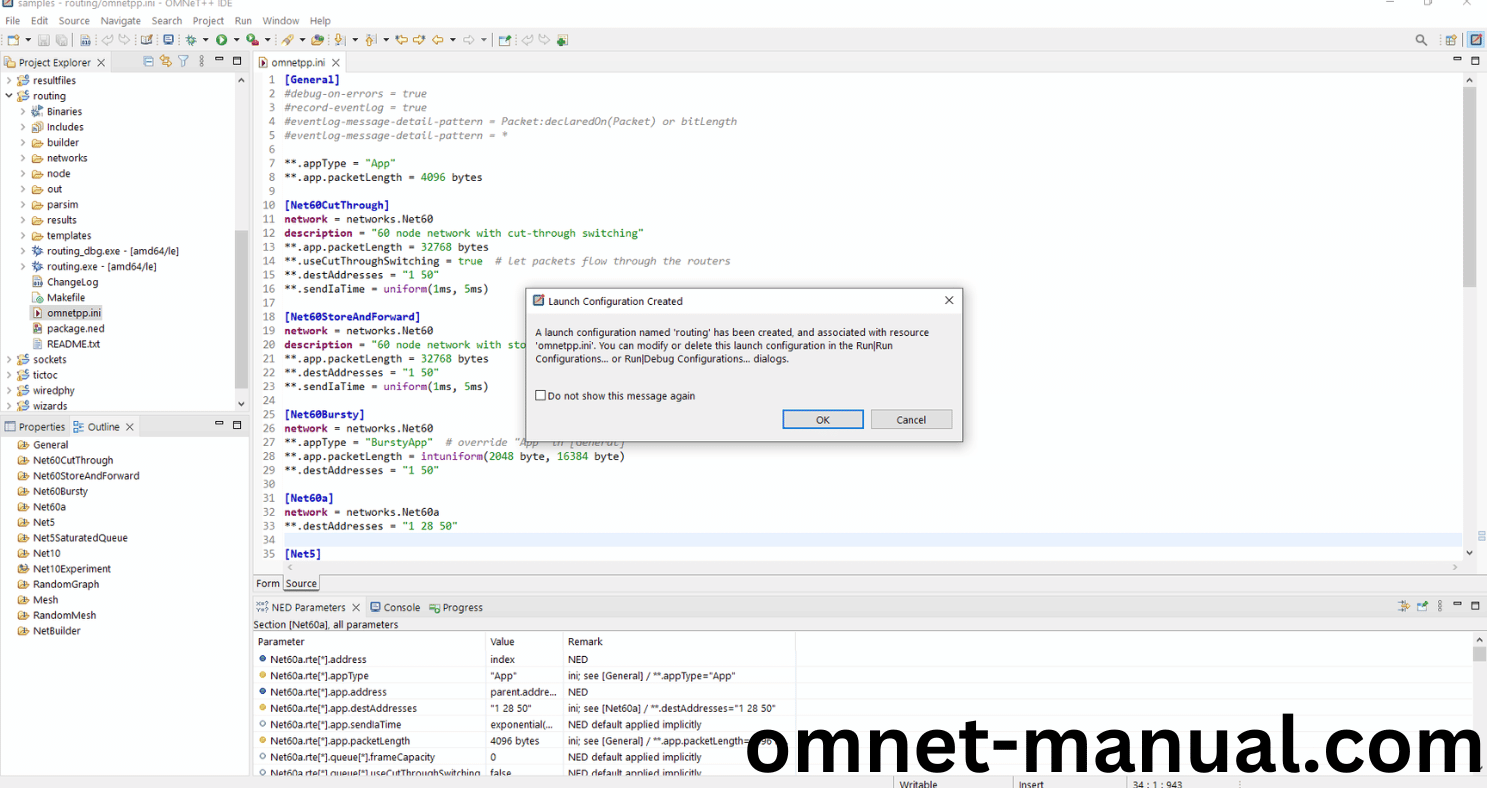Expand the tictoc project node
This screenshot has height=788, width=1487.
[9, 375]
